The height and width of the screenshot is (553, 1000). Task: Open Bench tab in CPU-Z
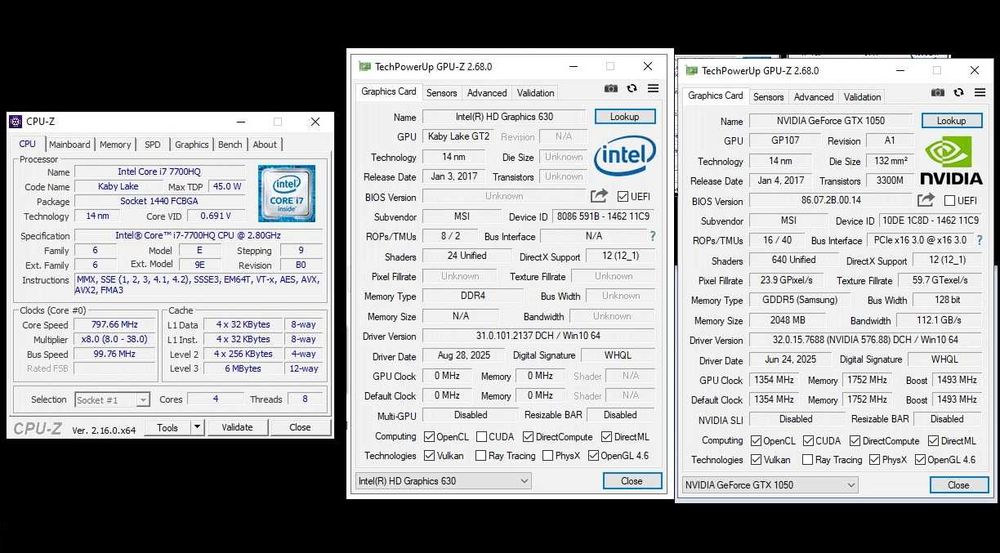(x=230, y=145)
